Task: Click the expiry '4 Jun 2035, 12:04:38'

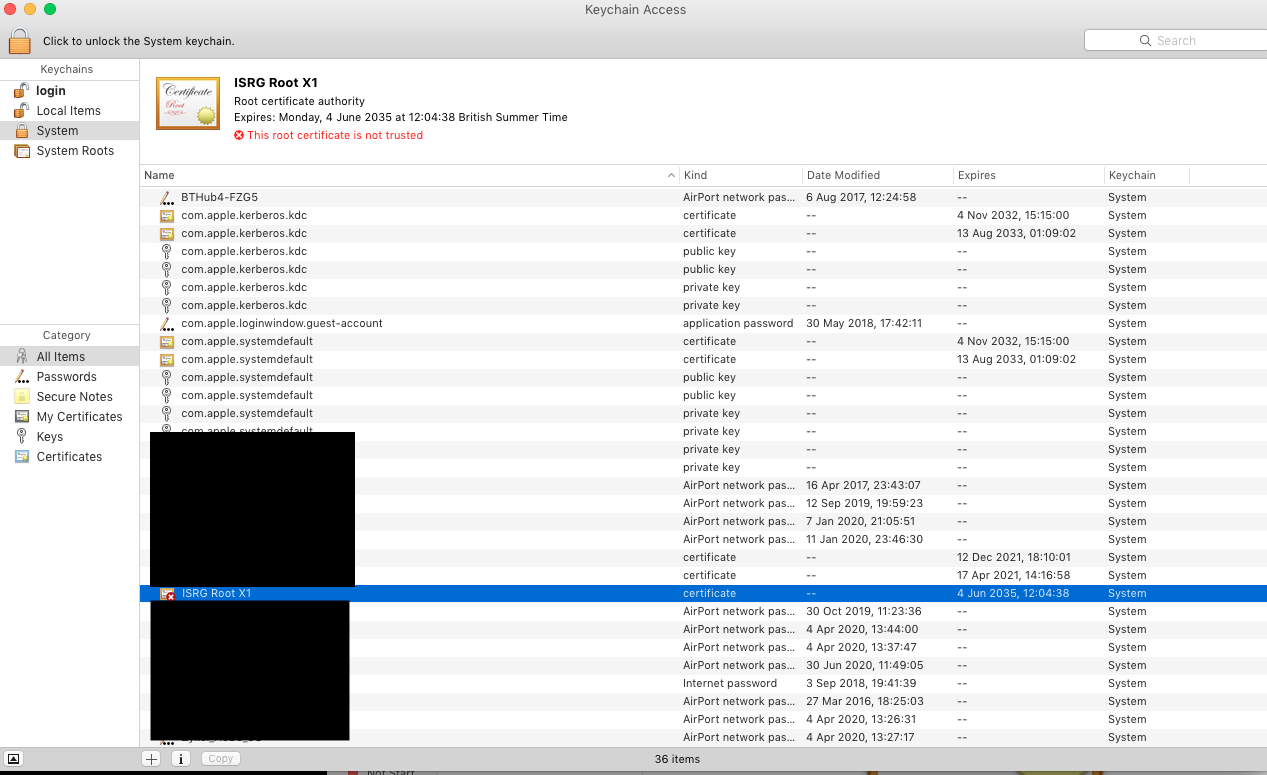Action: click(x=1013, y=594)
